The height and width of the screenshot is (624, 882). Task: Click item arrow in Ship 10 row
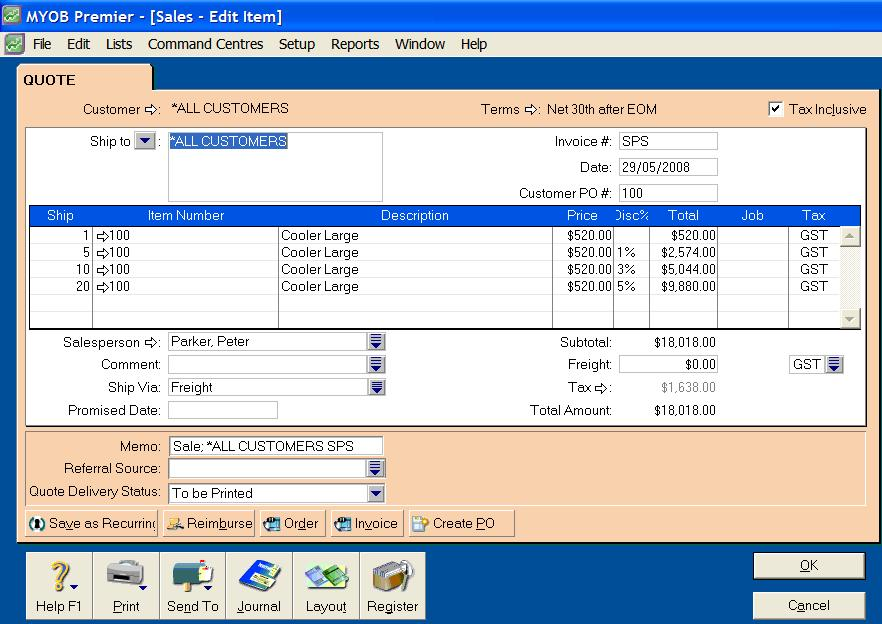pos(102,270)
